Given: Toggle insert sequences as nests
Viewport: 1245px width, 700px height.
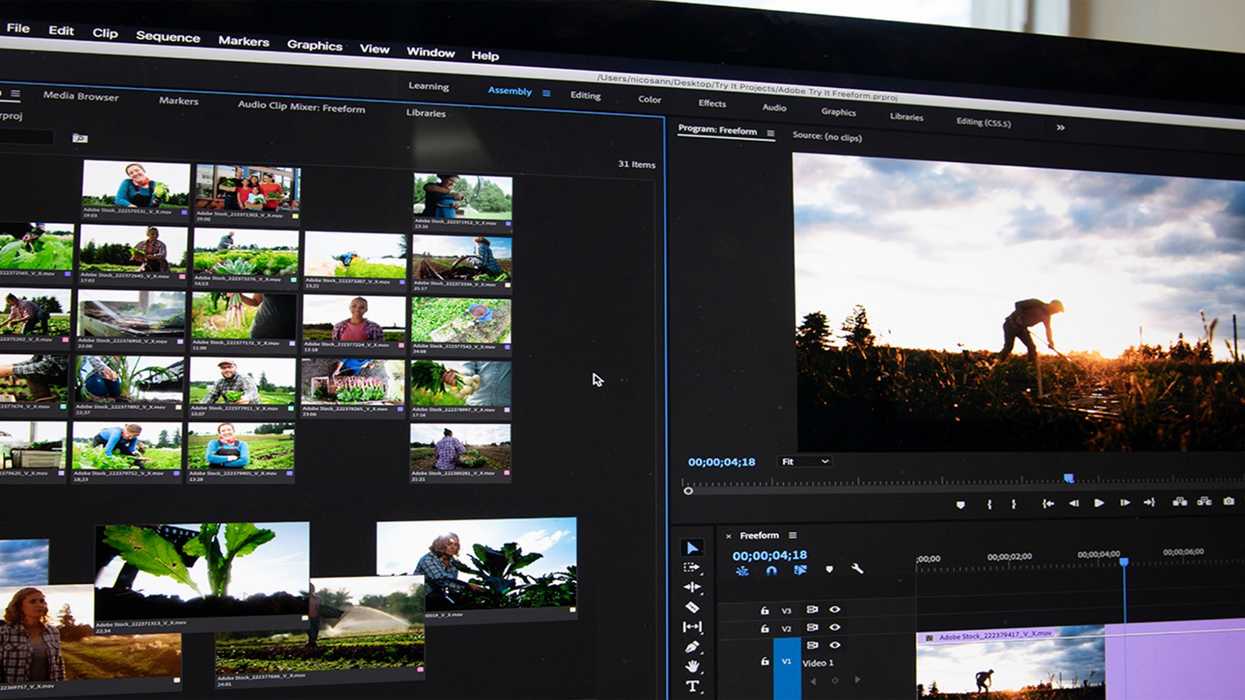Looking at the screenshot, I should [742, 570].
